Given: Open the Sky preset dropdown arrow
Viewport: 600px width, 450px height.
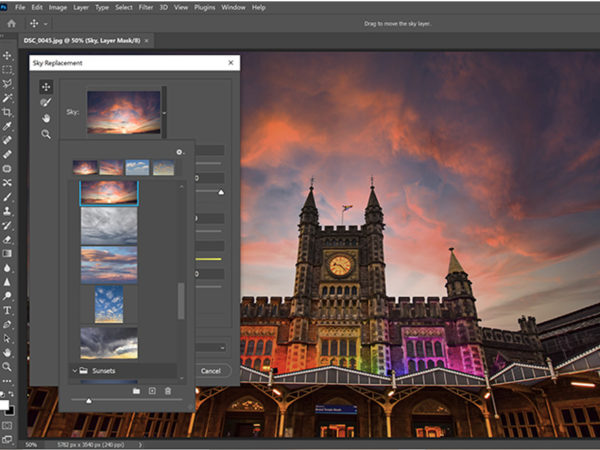Looking at the screenshot, I should click(164, 113).
